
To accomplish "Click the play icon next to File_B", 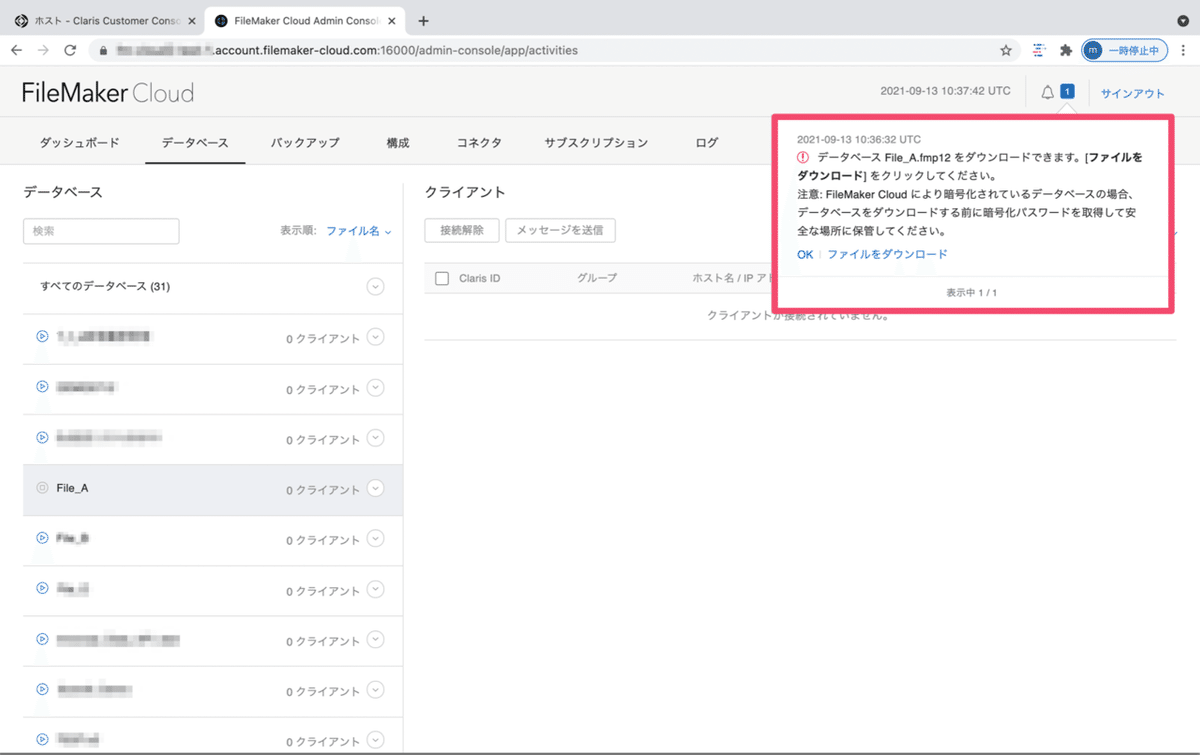I will pyautogui.click(x=41, y=538).
